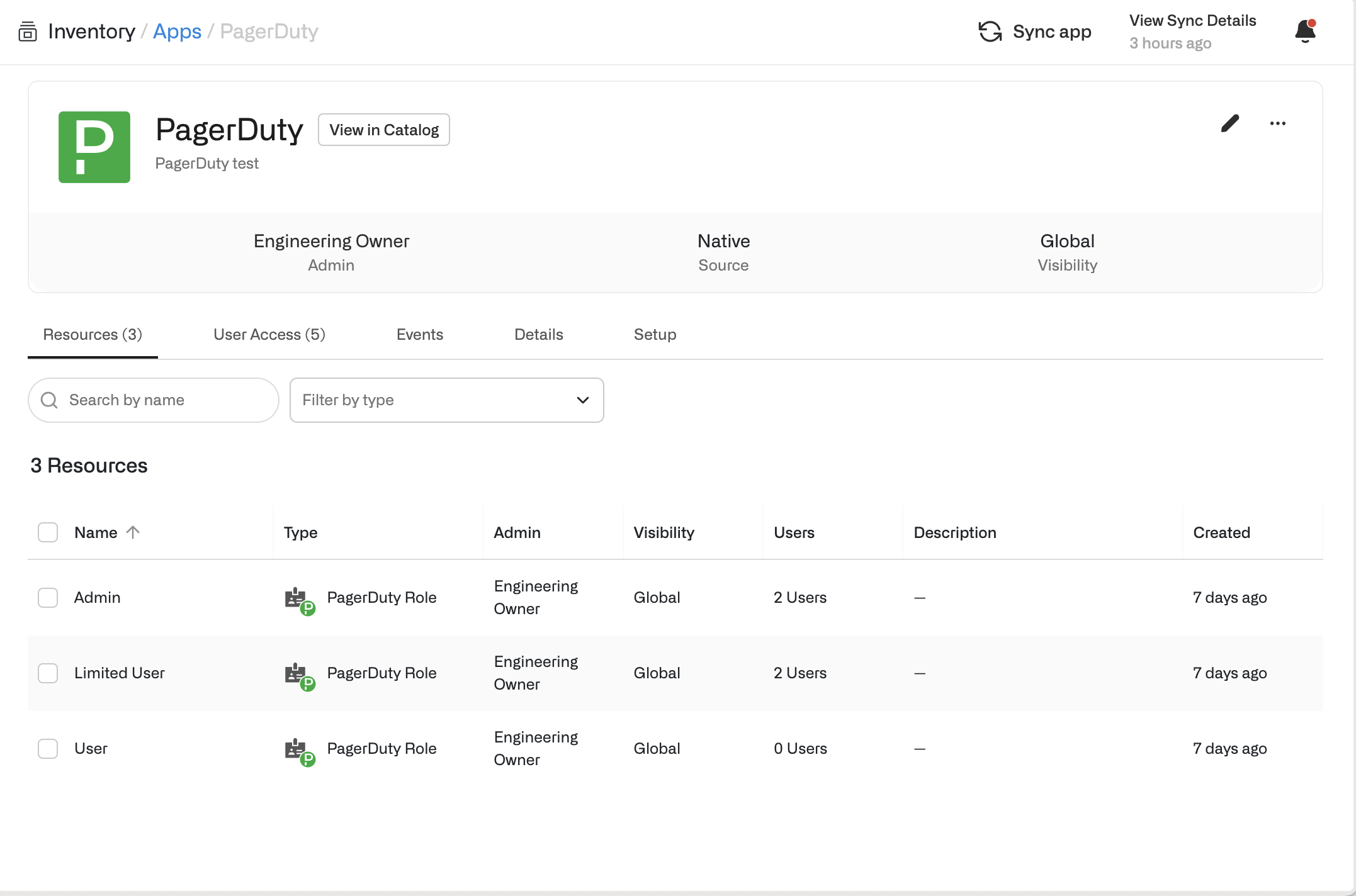This screenshot has width=1356, height=896.
Task: Click 7 days ago in the Limited User row
Action: point(1230,673)
